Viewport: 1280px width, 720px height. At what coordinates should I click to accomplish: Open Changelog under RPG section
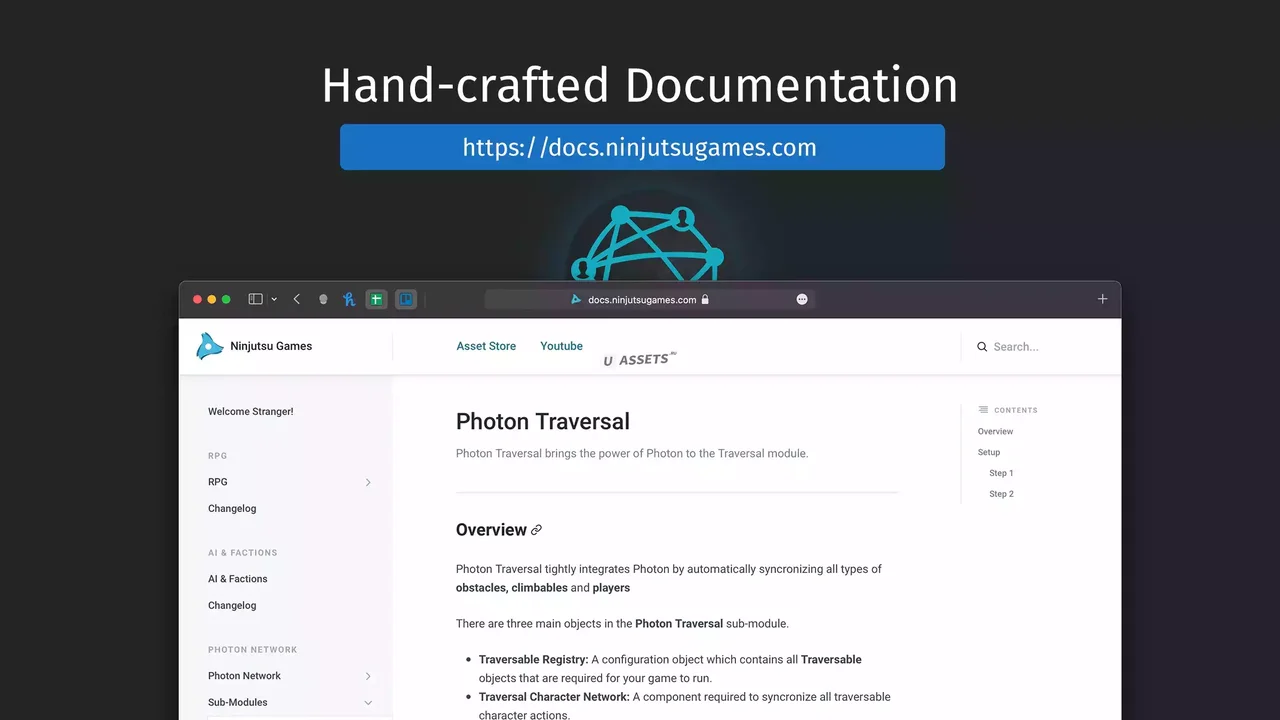[232, 508]
